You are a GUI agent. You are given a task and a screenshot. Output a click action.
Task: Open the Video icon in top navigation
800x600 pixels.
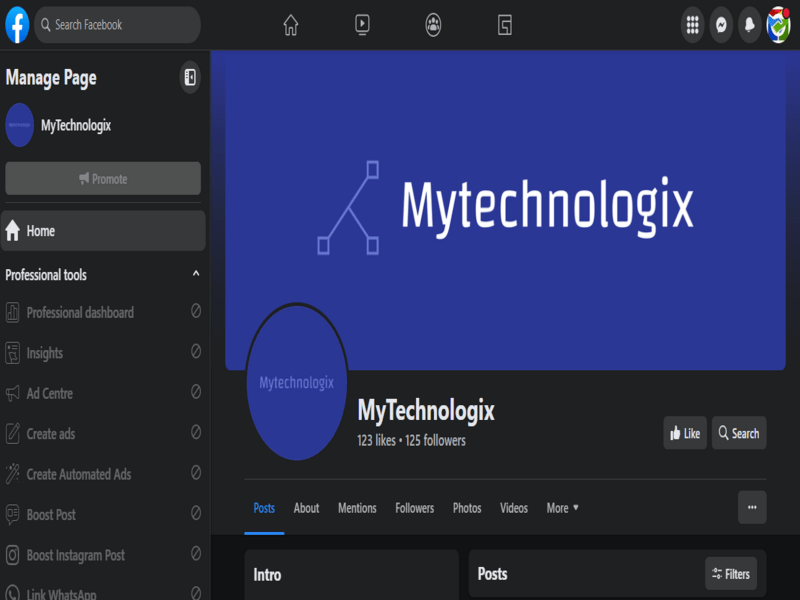click(362, 25)
